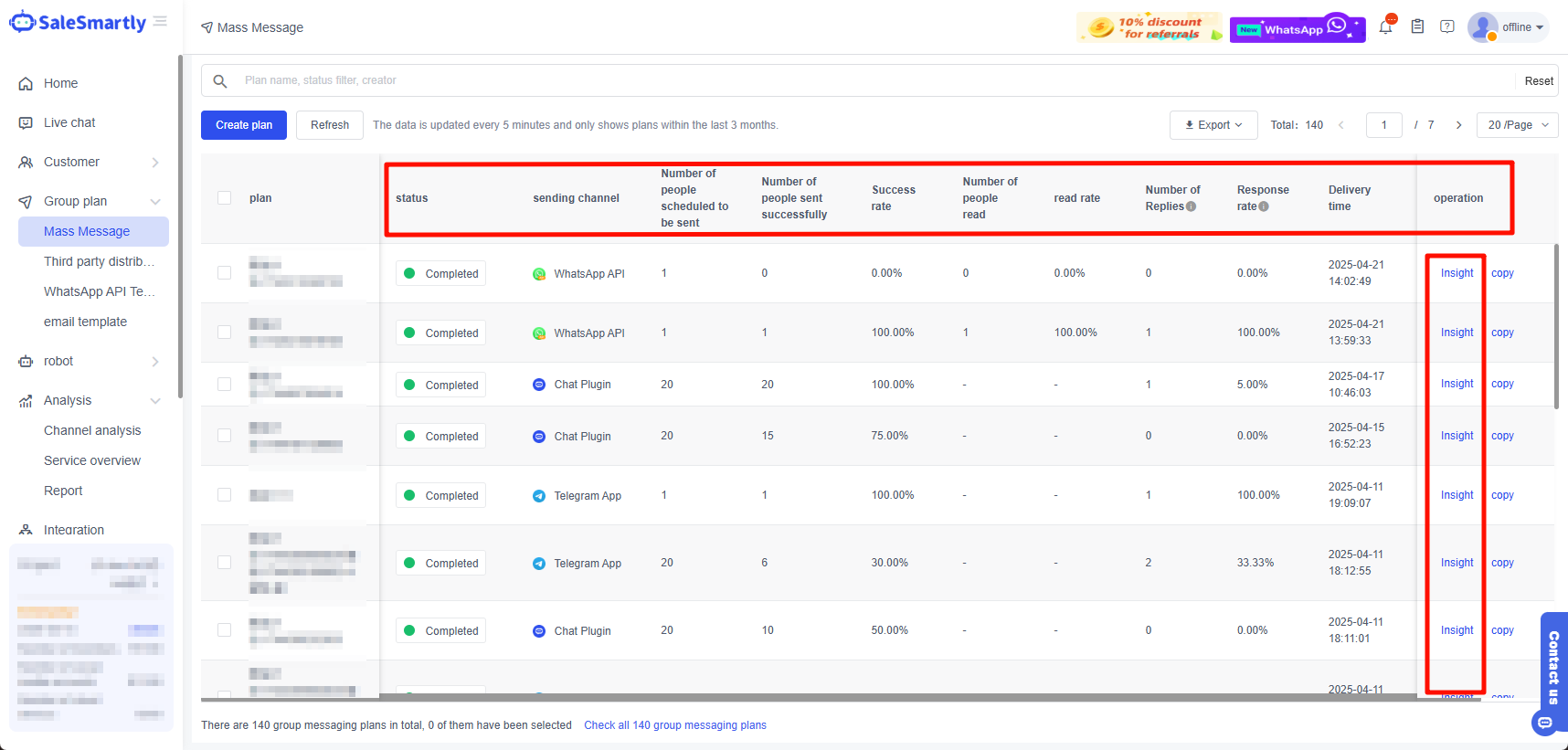Click the search magnifier icon
Screen dimensions: 1568x750
[x=220, y=81]
